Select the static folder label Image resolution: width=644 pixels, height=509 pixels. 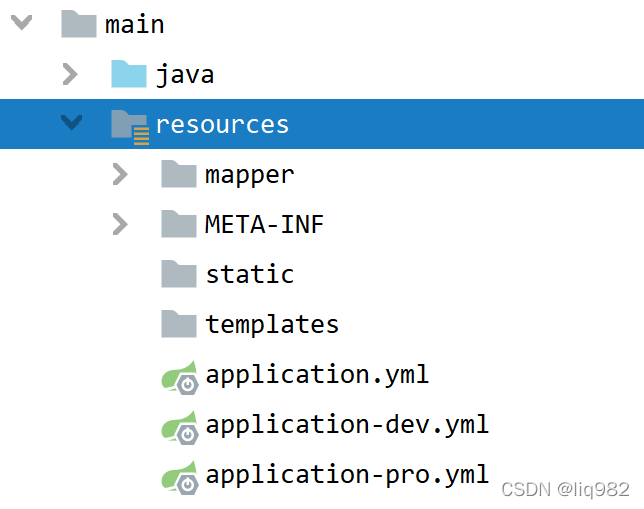point(250,274)
